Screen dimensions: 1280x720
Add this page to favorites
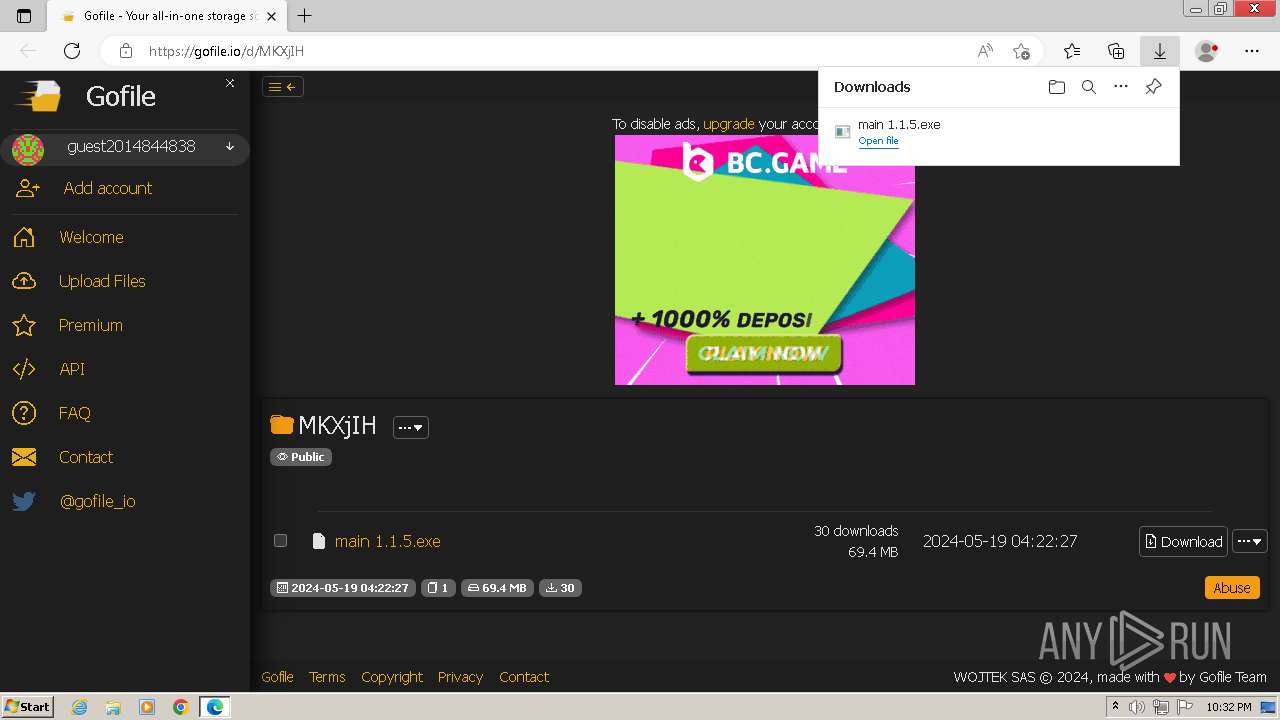pyautogui.click(x=1021, y=51)
